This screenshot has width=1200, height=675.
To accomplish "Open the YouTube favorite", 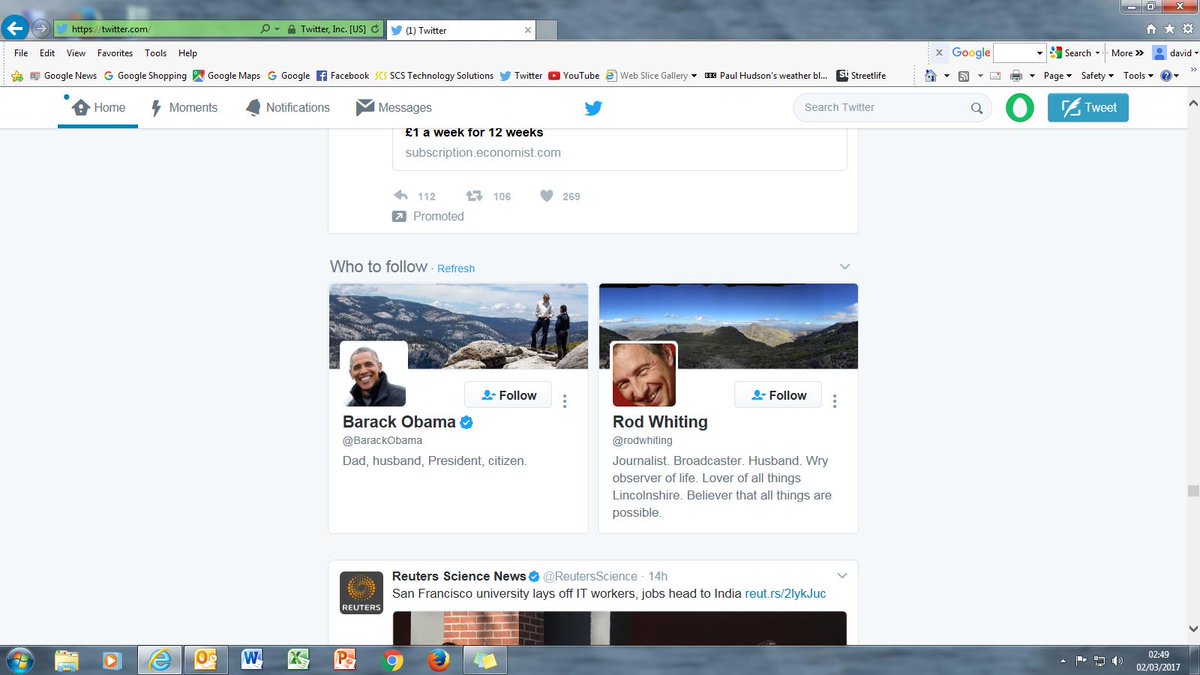I will [x=574, y=75].
